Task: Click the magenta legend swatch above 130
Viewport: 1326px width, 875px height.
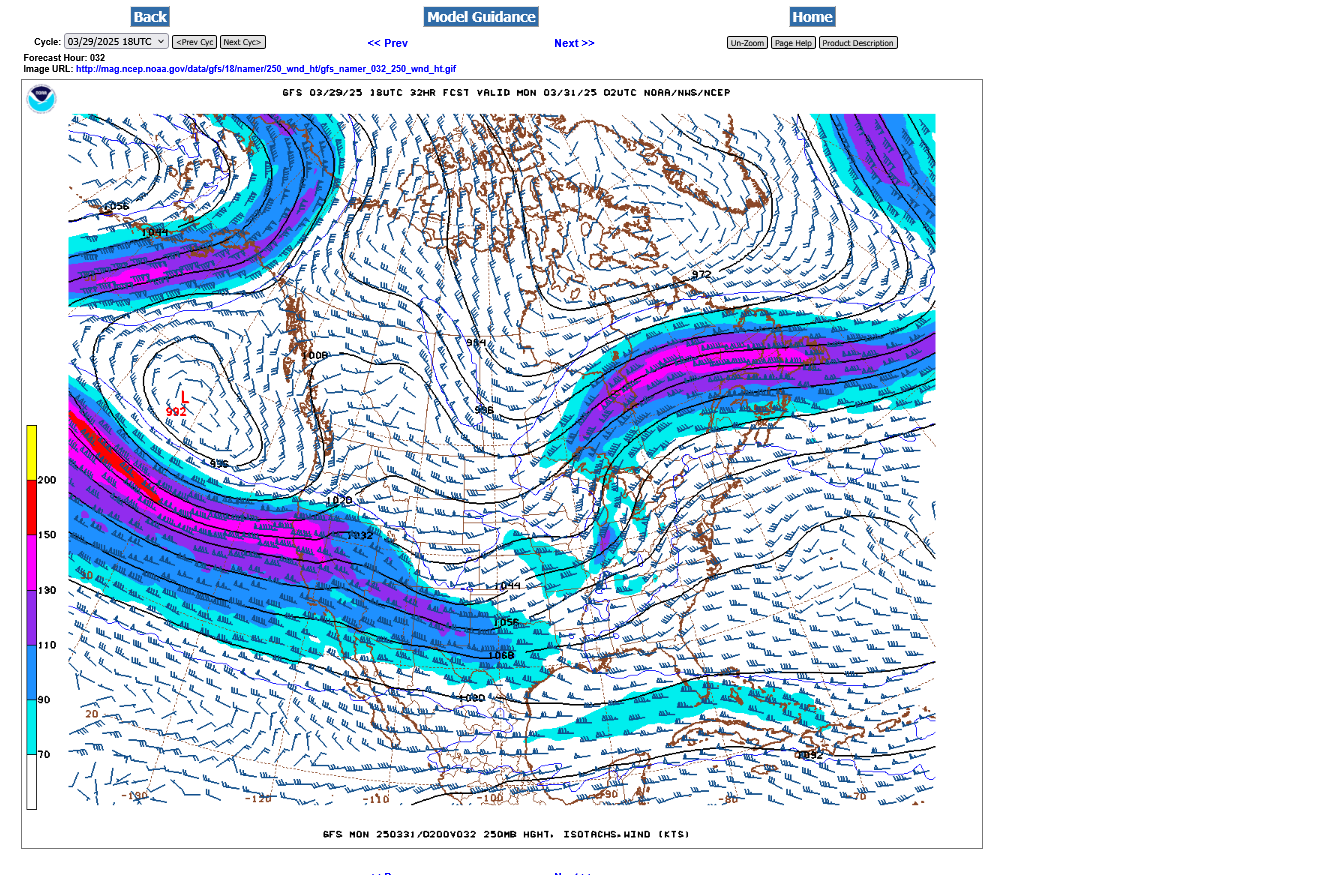Action: [31, 563]
